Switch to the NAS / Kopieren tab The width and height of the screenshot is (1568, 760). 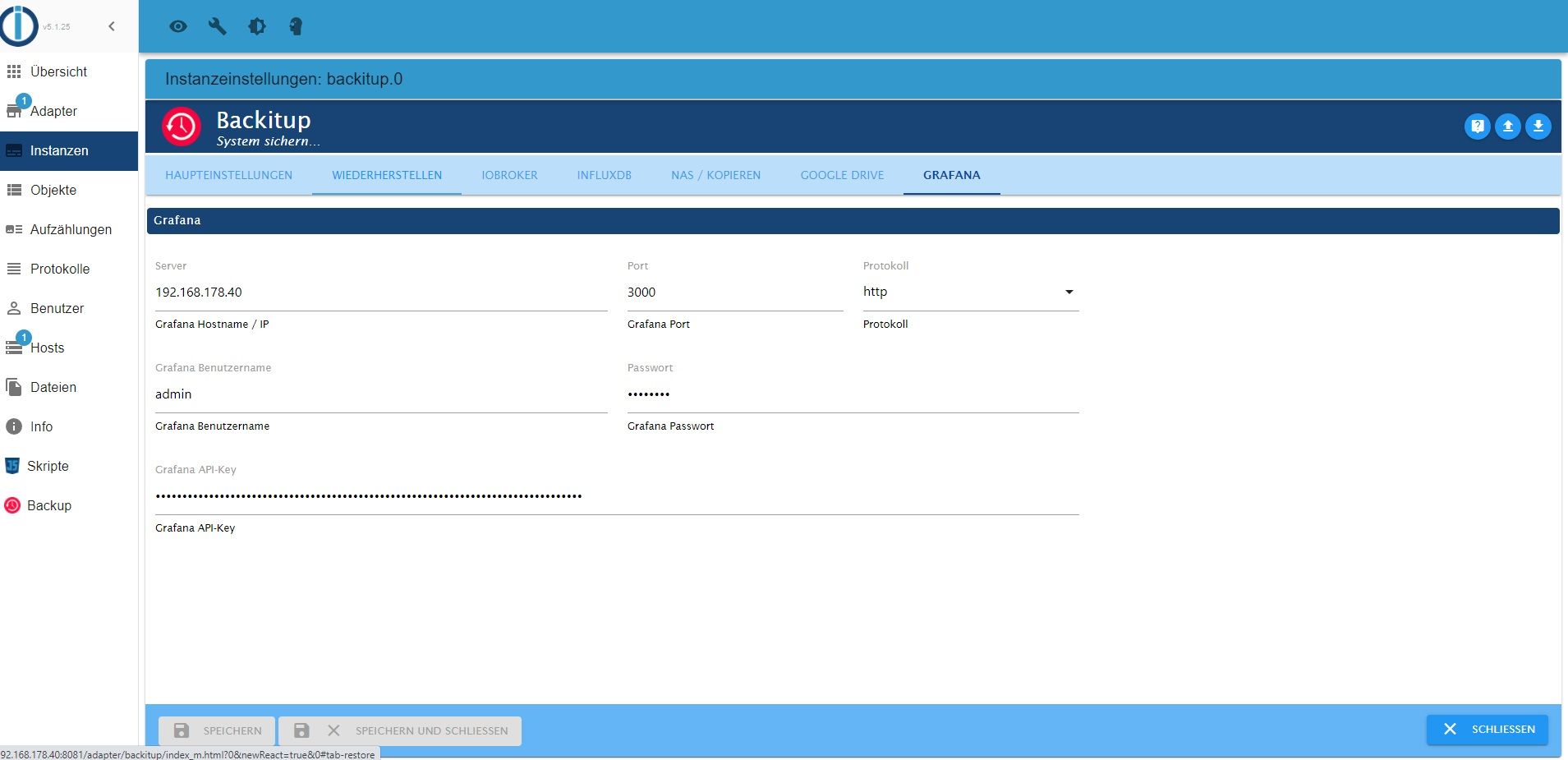[x=716, y=175]
